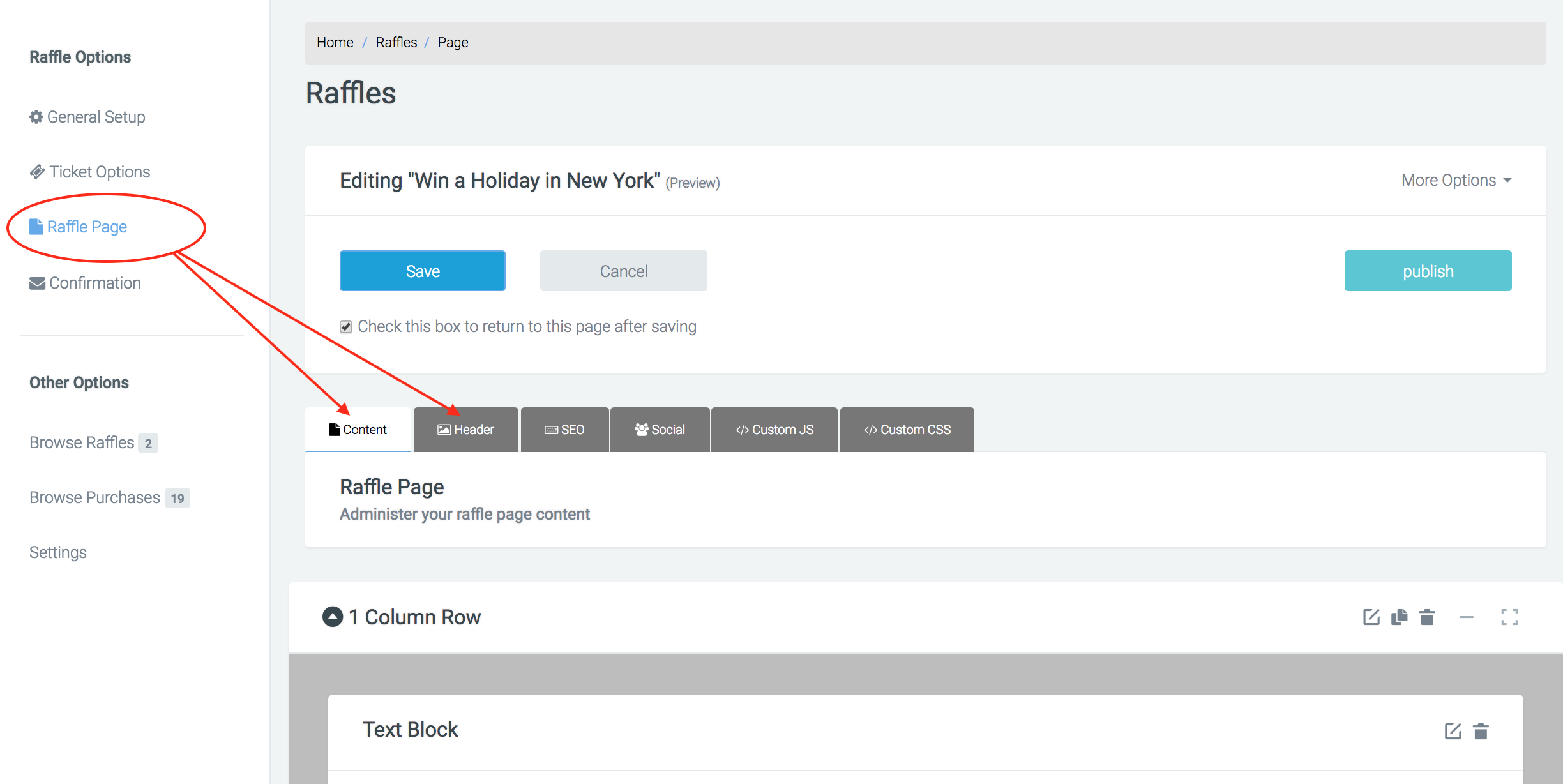Expand 1 Column Row to fullscreen
Image resolution: width=1563 pixels, height=784 pixels.
coord(1509,617)
